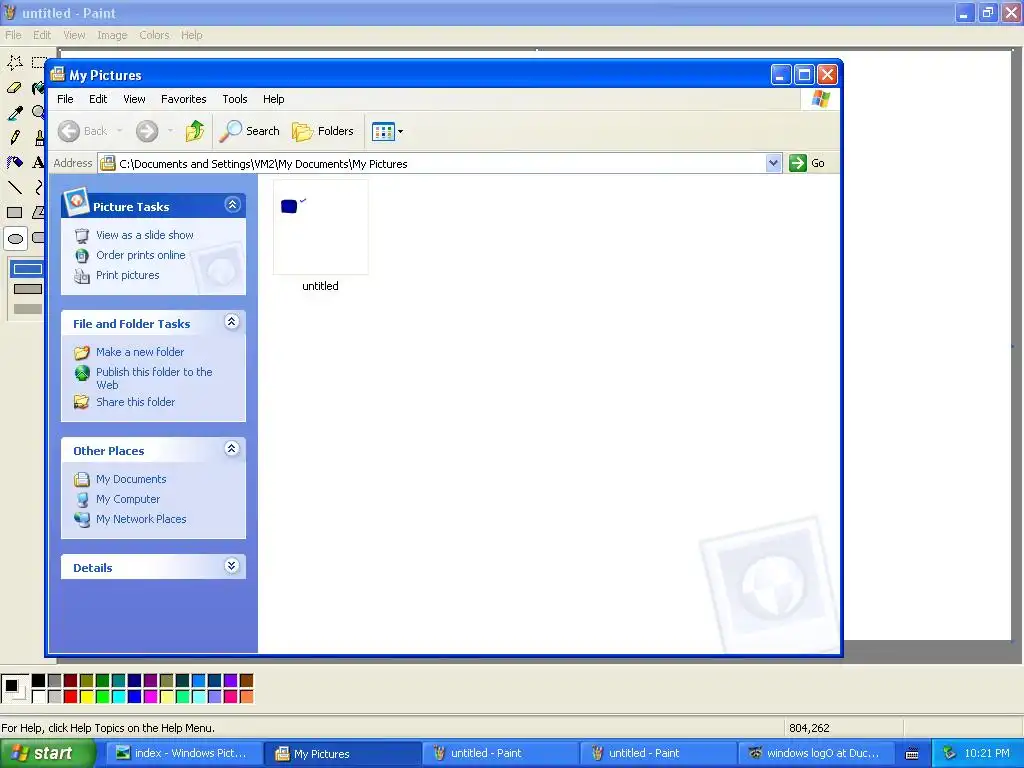The width and height of the screenshot is (1024, 768).
Task: Click the My Pictures taskbar button
Action: (343, 754)
